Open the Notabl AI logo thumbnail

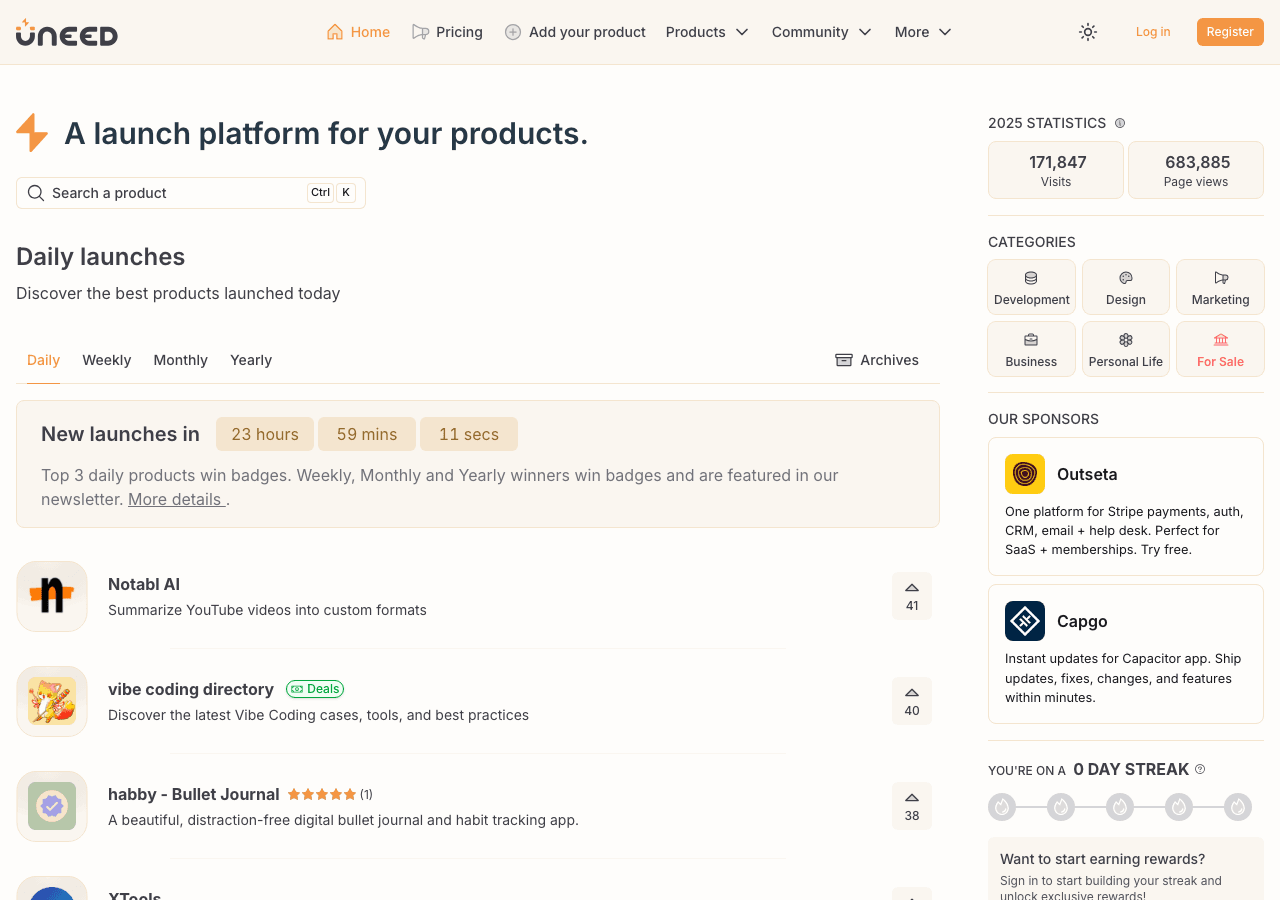pos(52,596)
